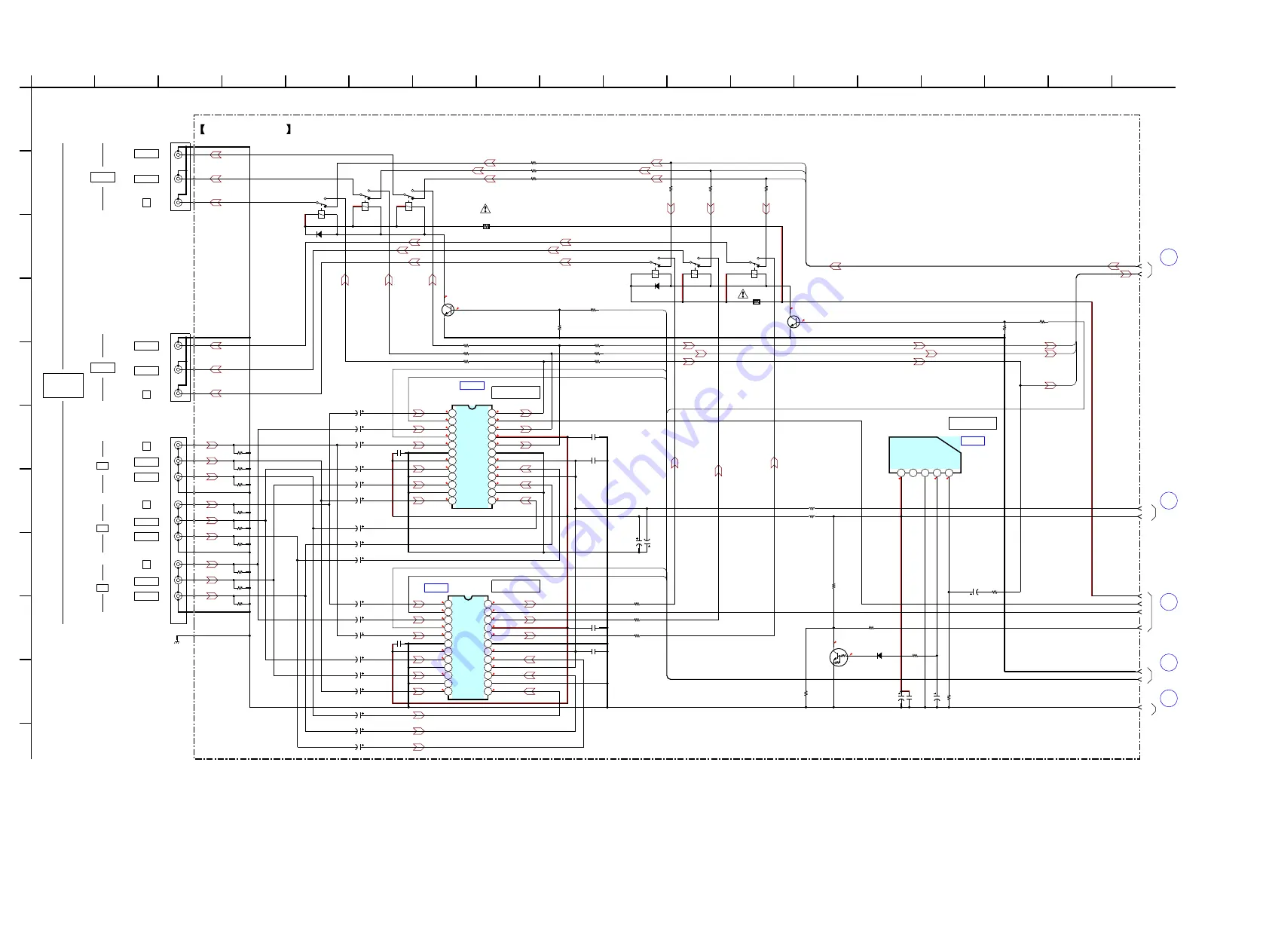Screen dimensions: 1266x952
Task: Click the black label box above the regulator
Action: (973, 423)
